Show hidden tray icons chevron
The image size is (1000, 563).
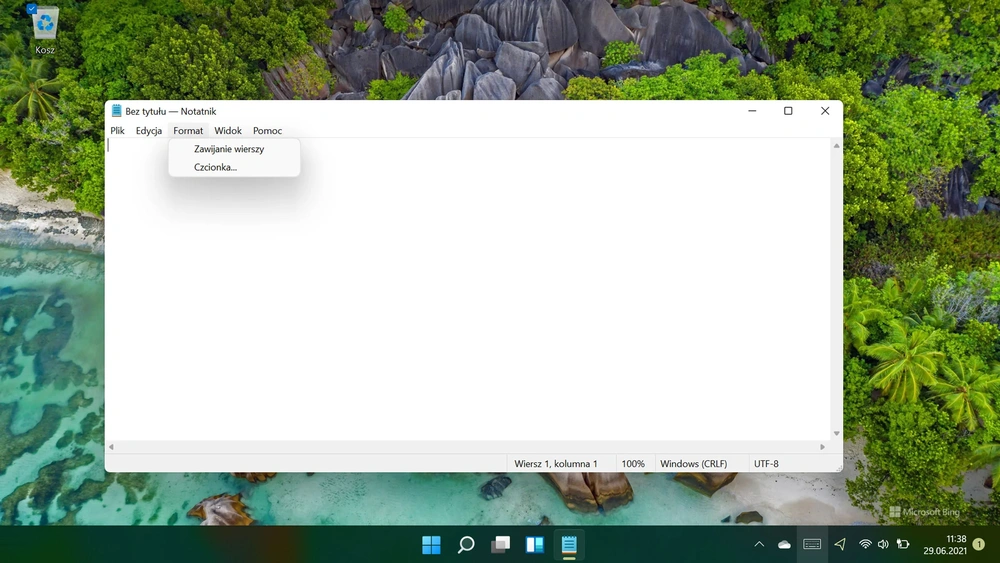759,545
